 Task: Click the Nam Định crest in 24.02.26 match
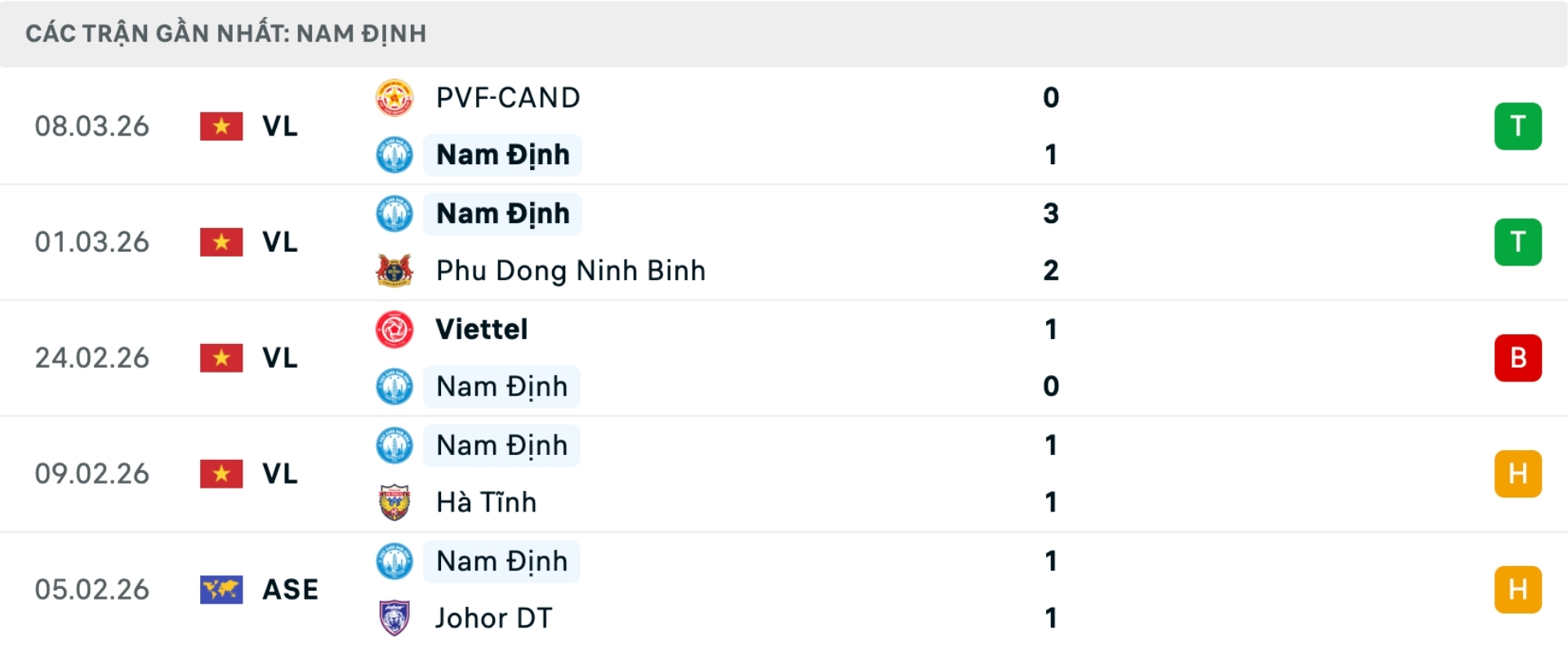pyautogui.click(x=394, y=386)
